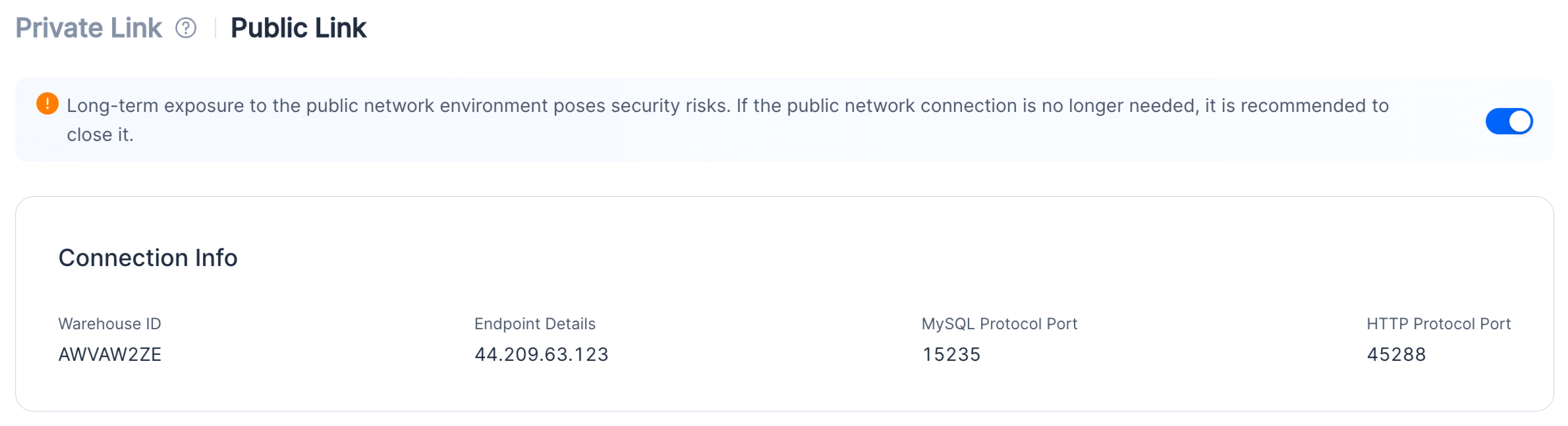Screen dimensions: 1568x426
Task: Click the MySQL Protocol Port label
Action: (x=999, y=324)
